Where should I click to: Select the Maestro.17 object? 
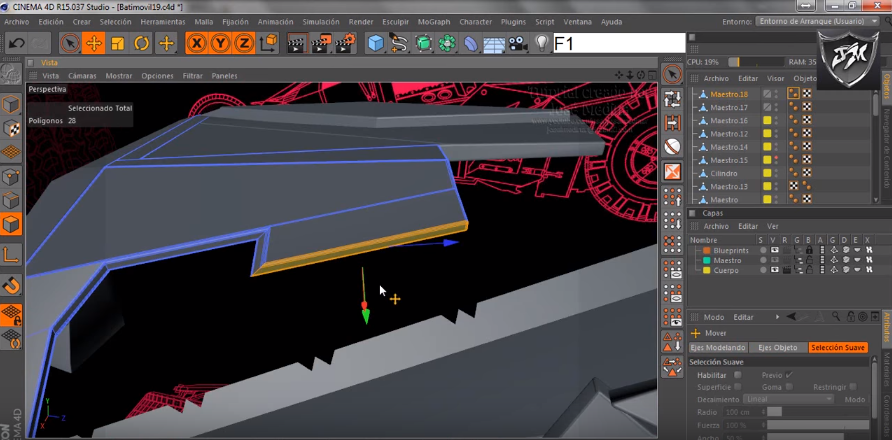click(729, 108)
